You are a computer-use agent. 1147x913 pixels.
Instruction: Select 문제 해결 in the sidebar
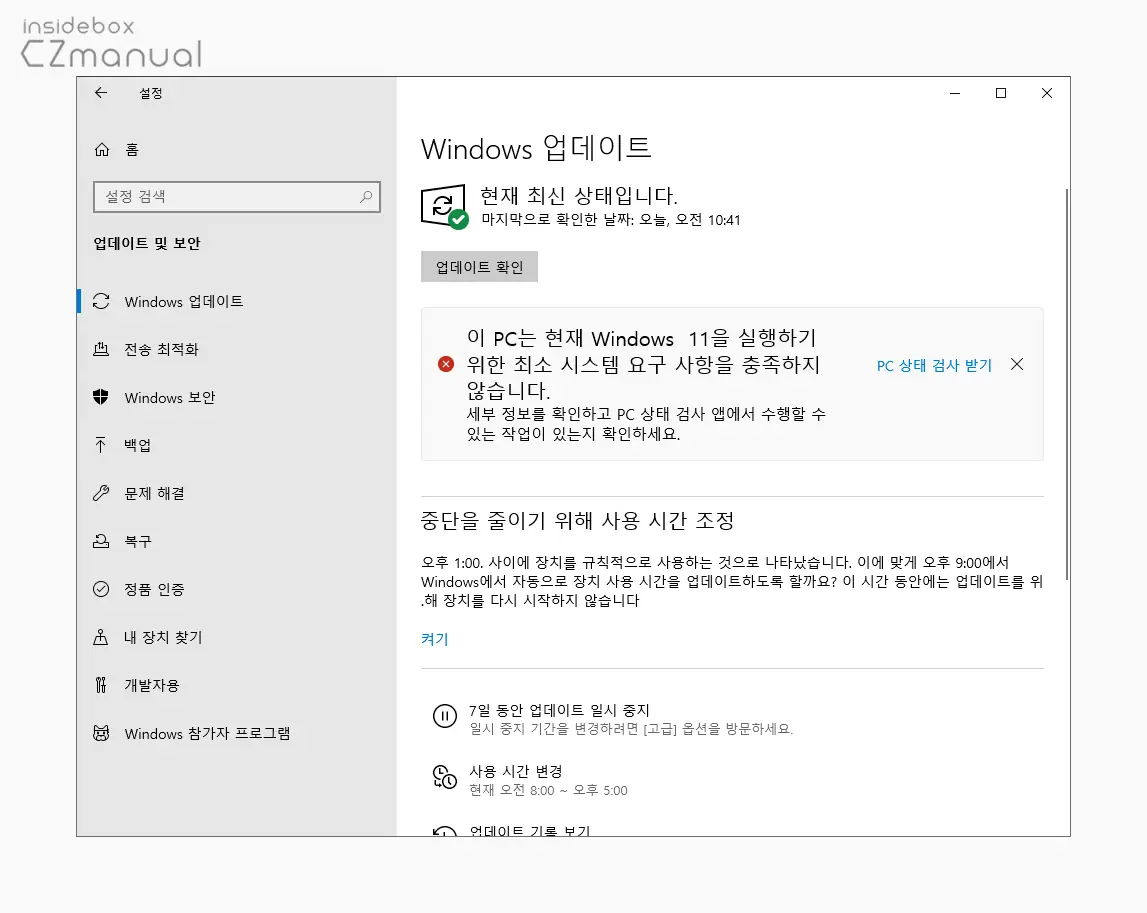coord(236,493)
